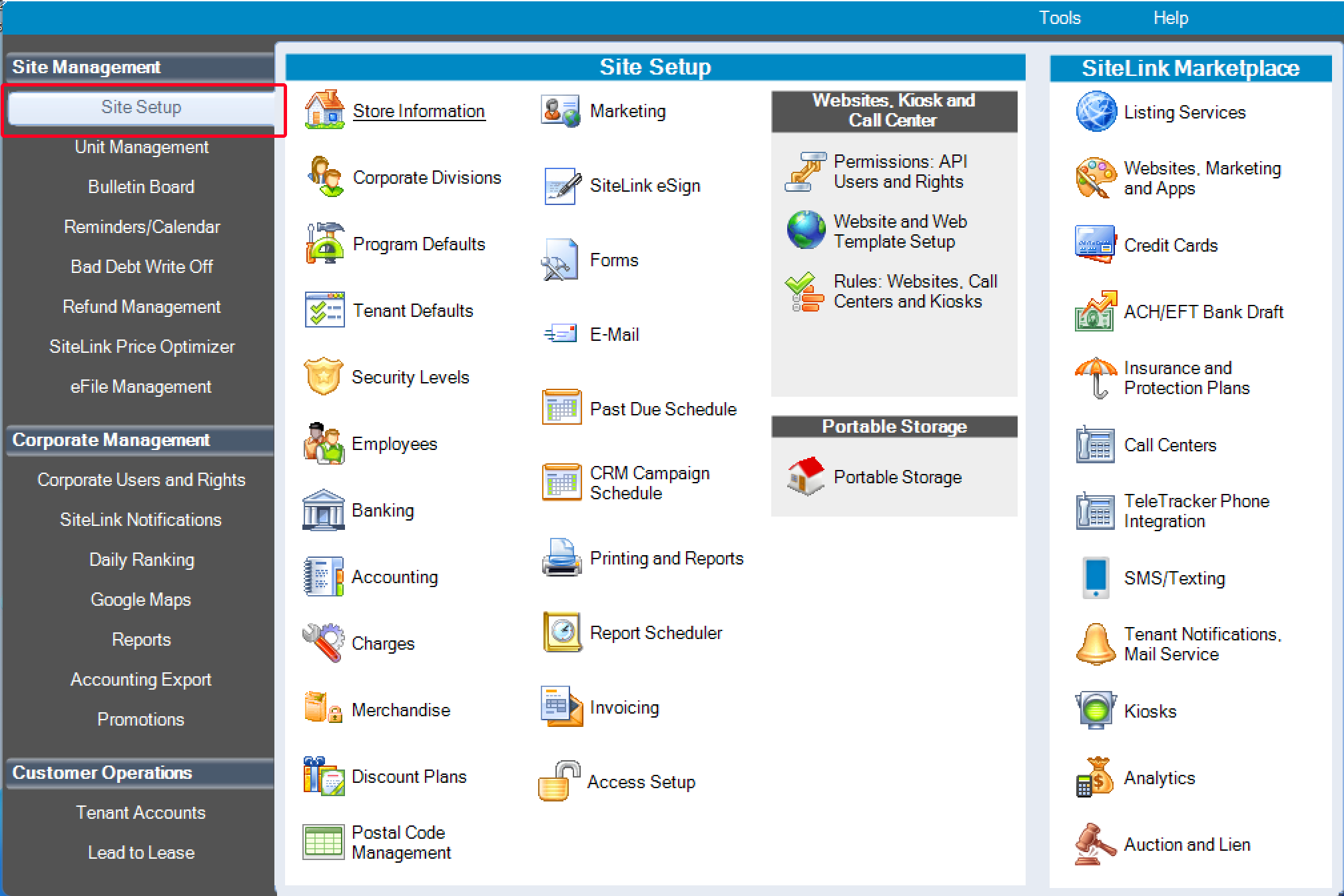The height and width of the screenshot is (896, 1344).
Task: Open the Corporate Divisions people icon
Action: pos(324,176)
